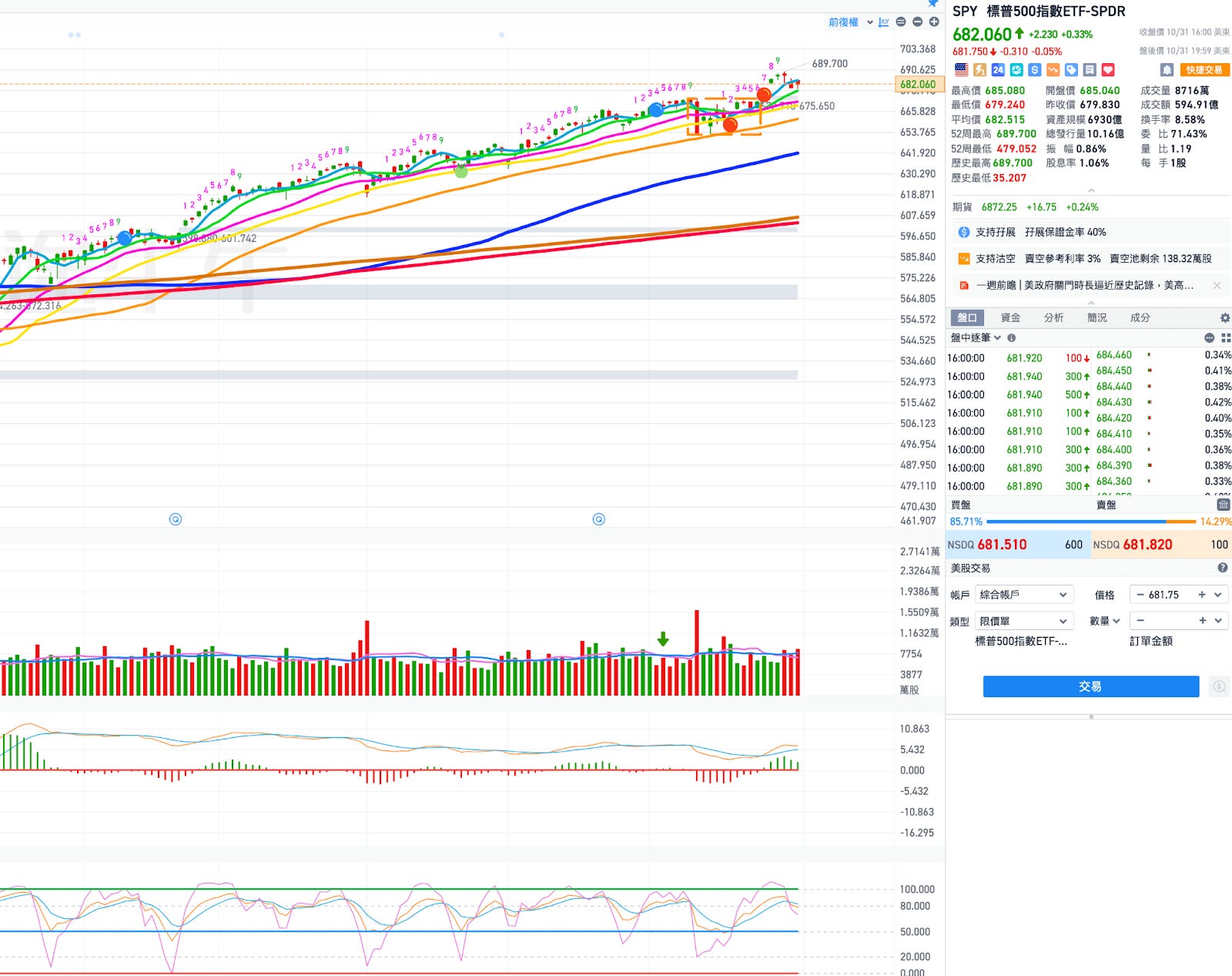This screenshot has height=976, width=1232.
Task: Click the blue dollar margin icon in icon row
Action: pyautogui.click(x=1035, y=69)
